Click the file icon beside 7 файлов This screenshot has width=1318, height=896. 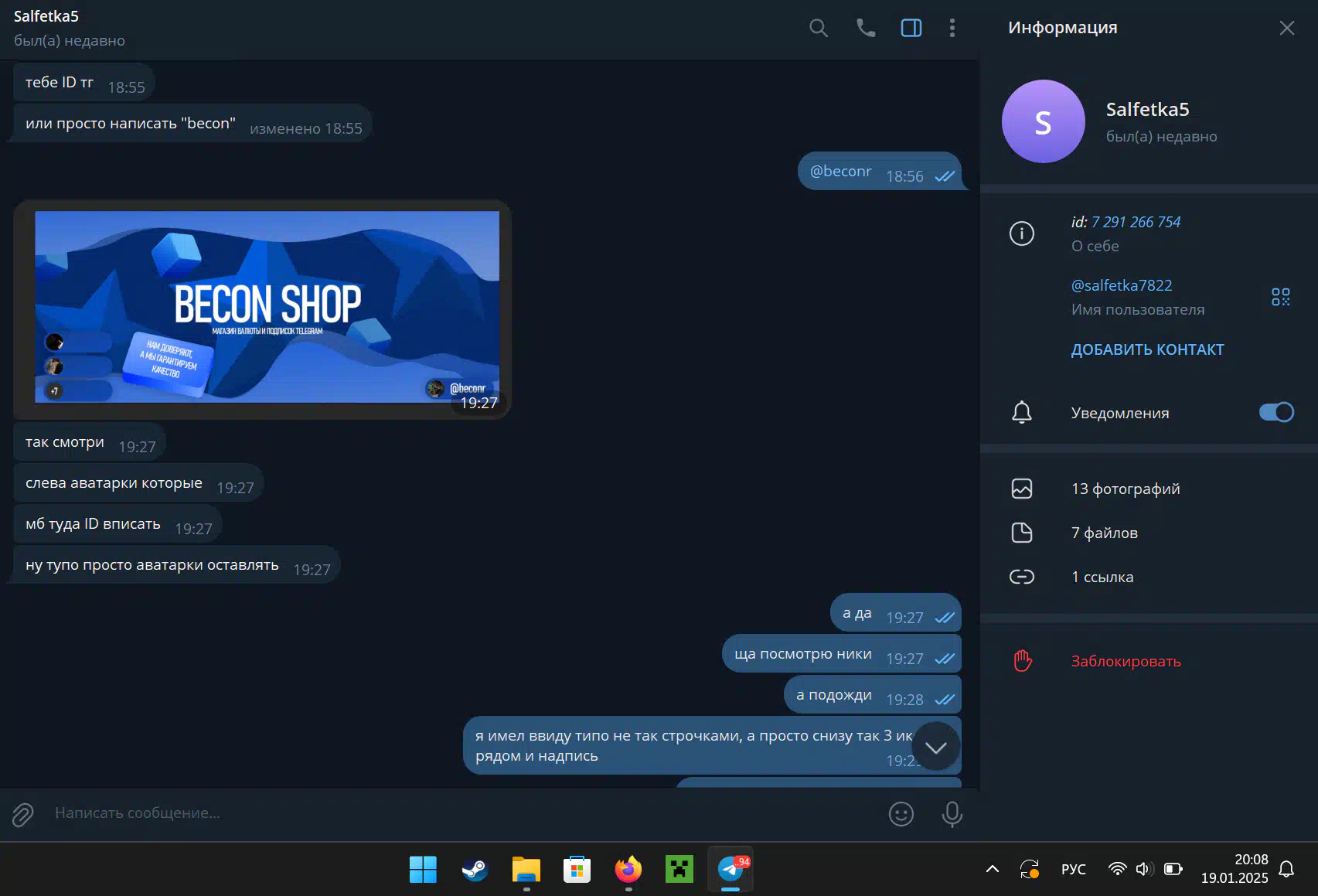(1021, 533)
